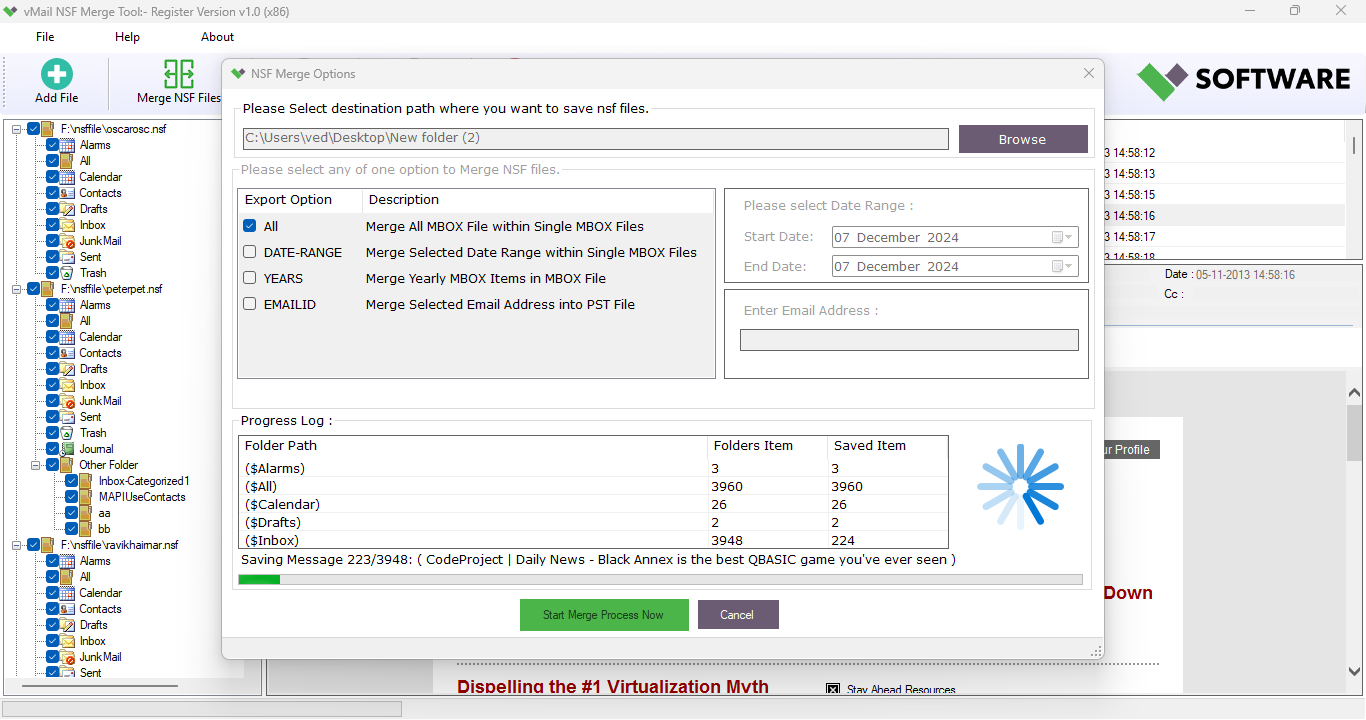The image size is (1366, 720).
Task: Uncheck the oscarosc.nsf file checkbox
Action: tap(33, 129)
